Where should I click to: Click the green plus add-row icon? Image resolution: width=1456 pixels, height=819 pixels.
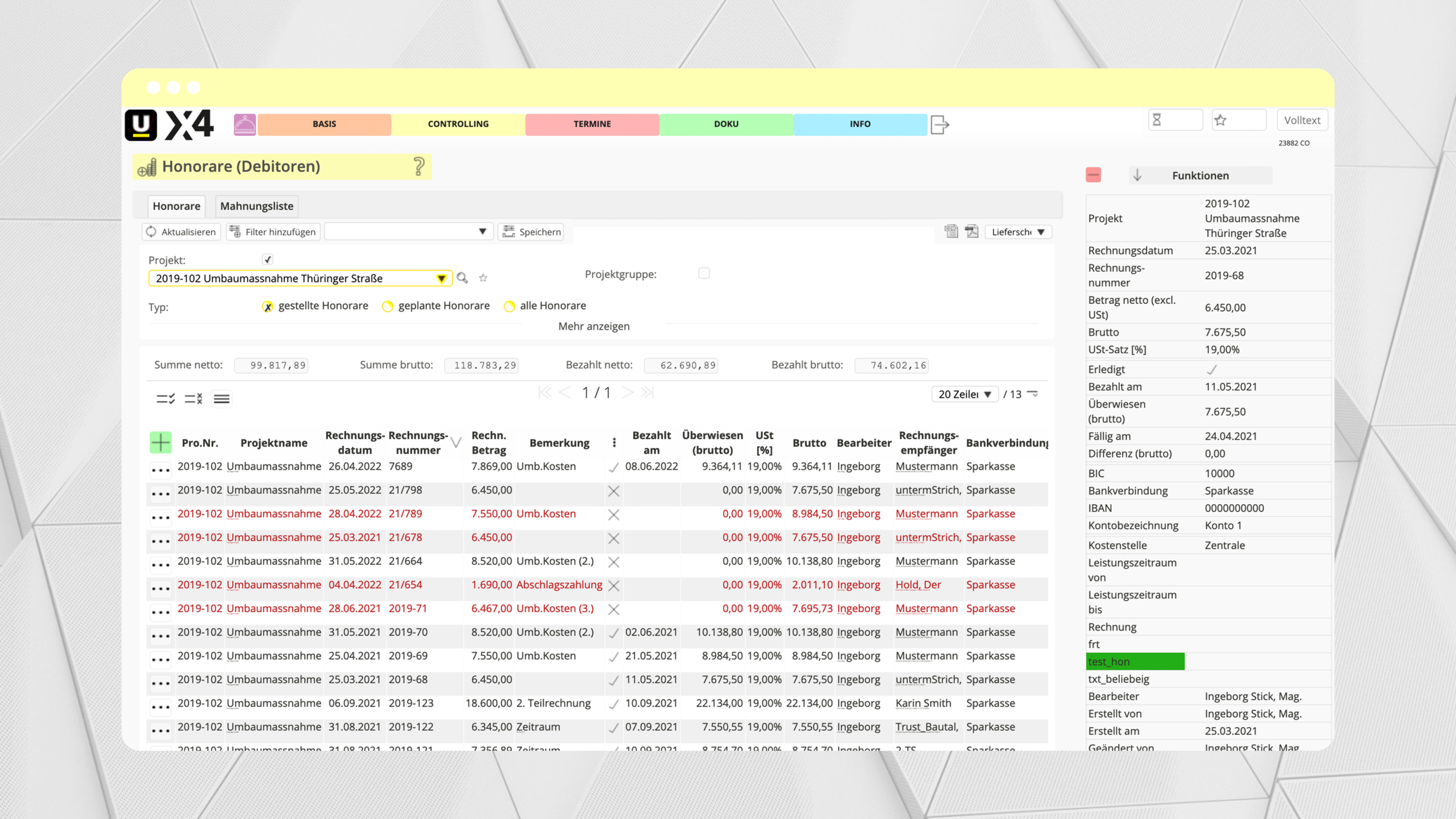(x=161, y=443)
